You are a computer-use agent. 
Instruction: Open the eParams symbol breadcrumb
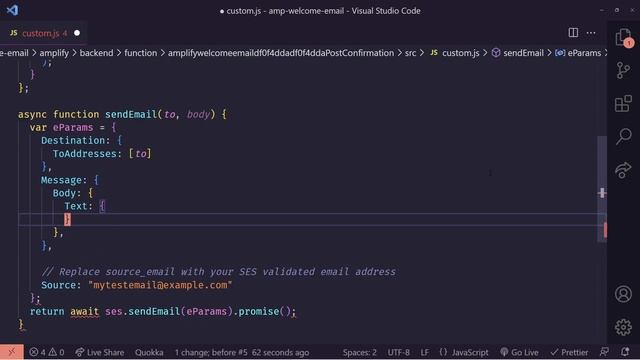click(x=578, y=53)
